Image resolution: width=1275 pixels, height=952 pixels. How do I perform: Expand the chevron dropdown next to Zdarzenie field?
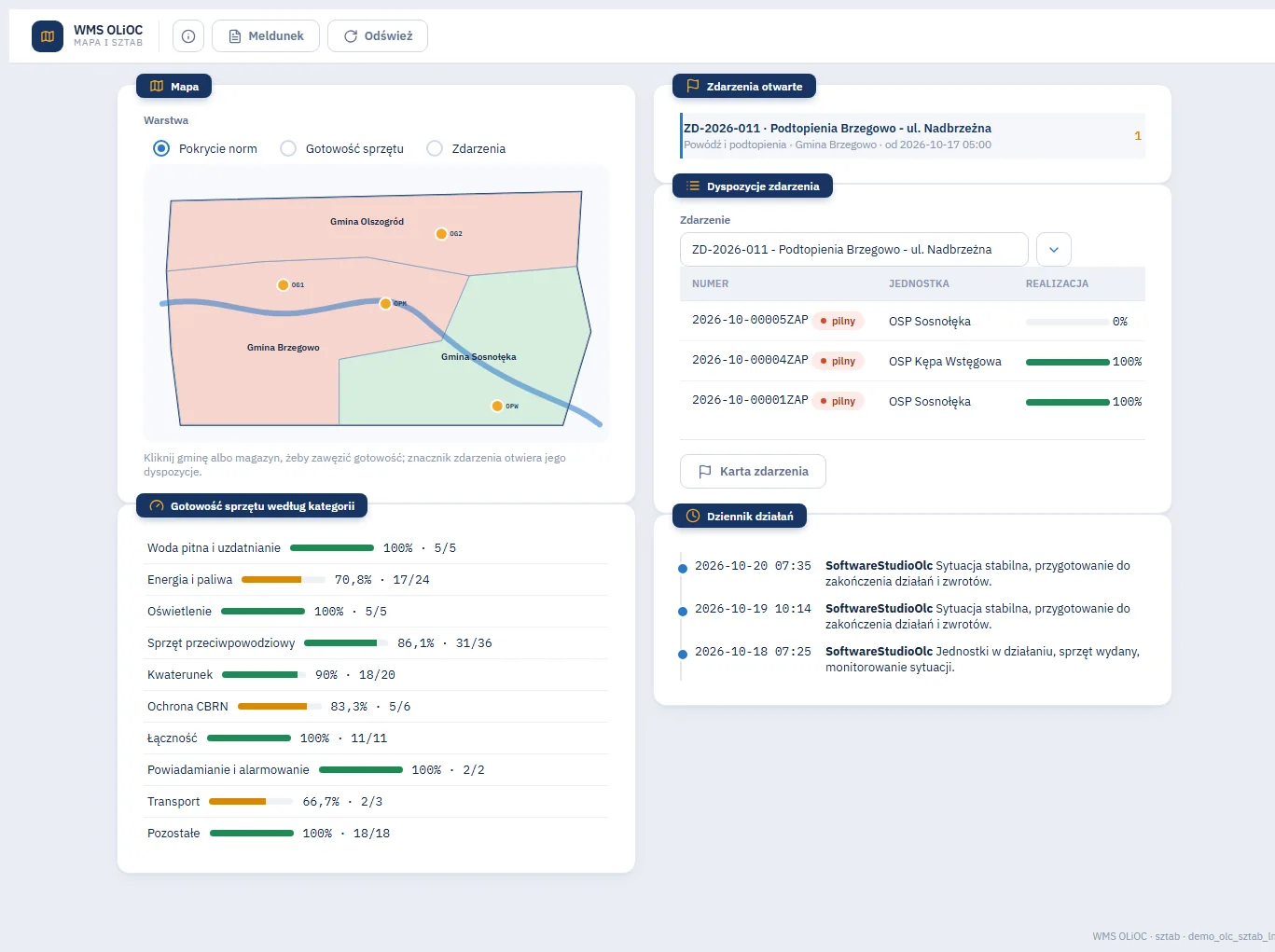click(x=1054, y=250)
